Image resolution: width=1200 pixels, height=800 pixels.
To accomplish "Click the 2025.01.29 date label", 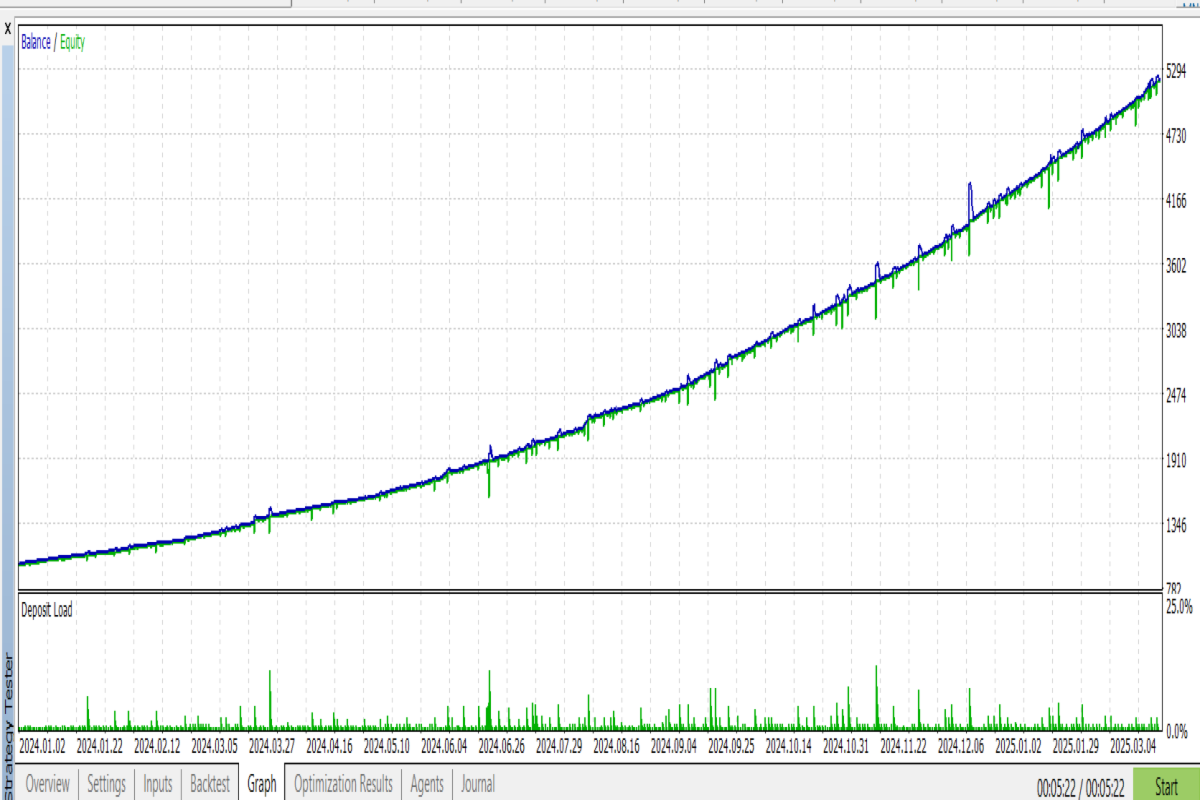I will point(1075,745).
